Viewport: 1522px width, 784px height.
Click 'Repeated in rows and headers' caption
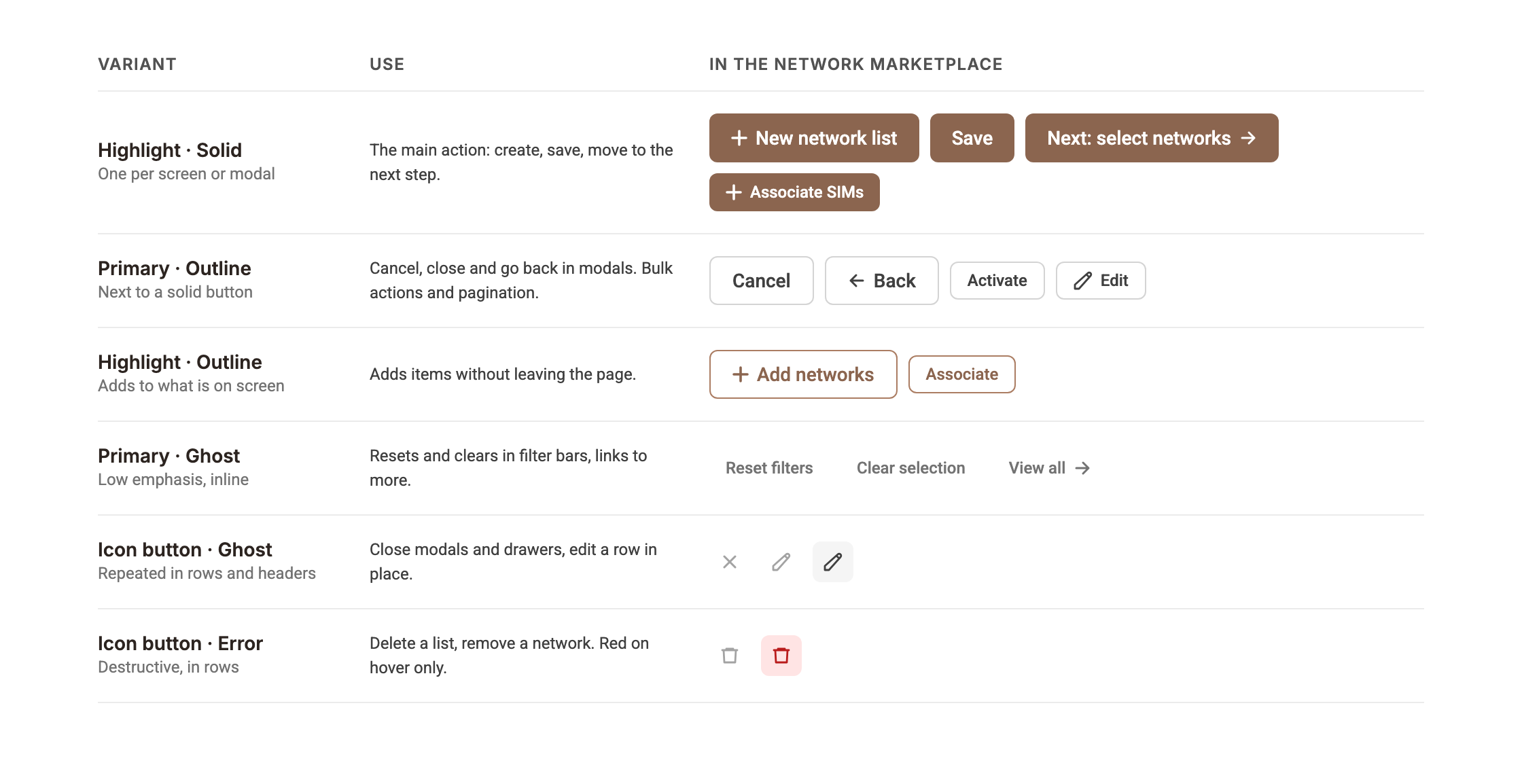(207, 573)
